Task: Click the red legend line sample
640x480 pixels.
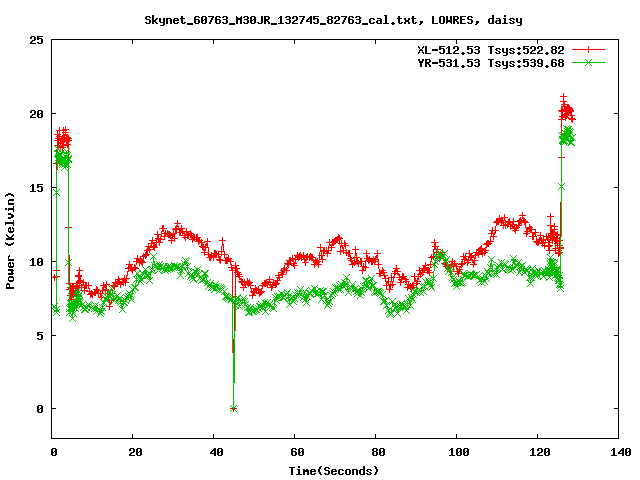Action: tap(588, 50)
